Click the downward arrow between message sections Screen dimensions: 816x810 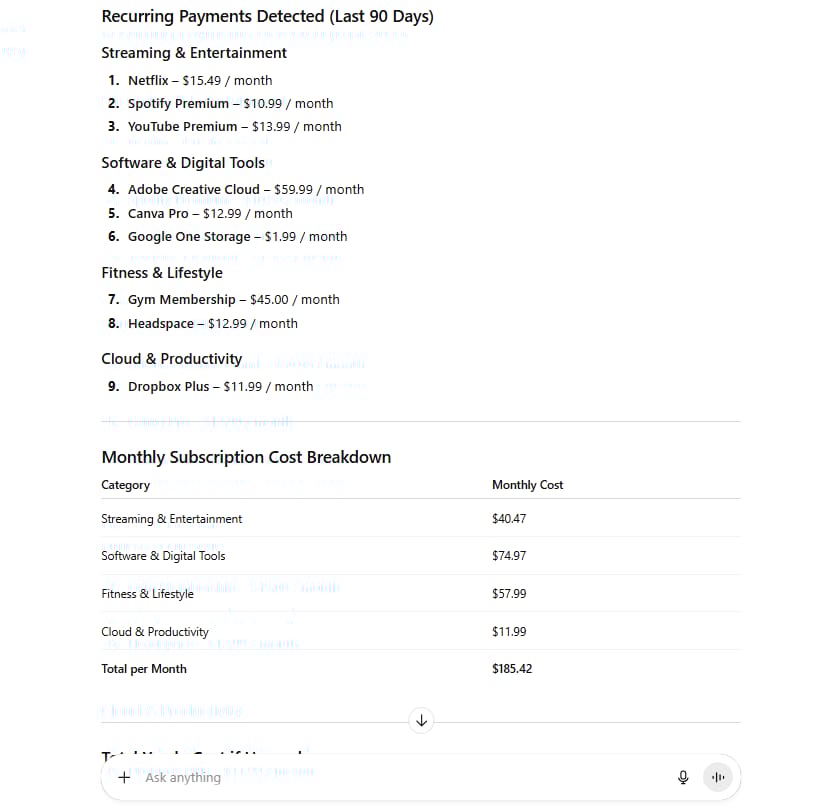point(421,720)
